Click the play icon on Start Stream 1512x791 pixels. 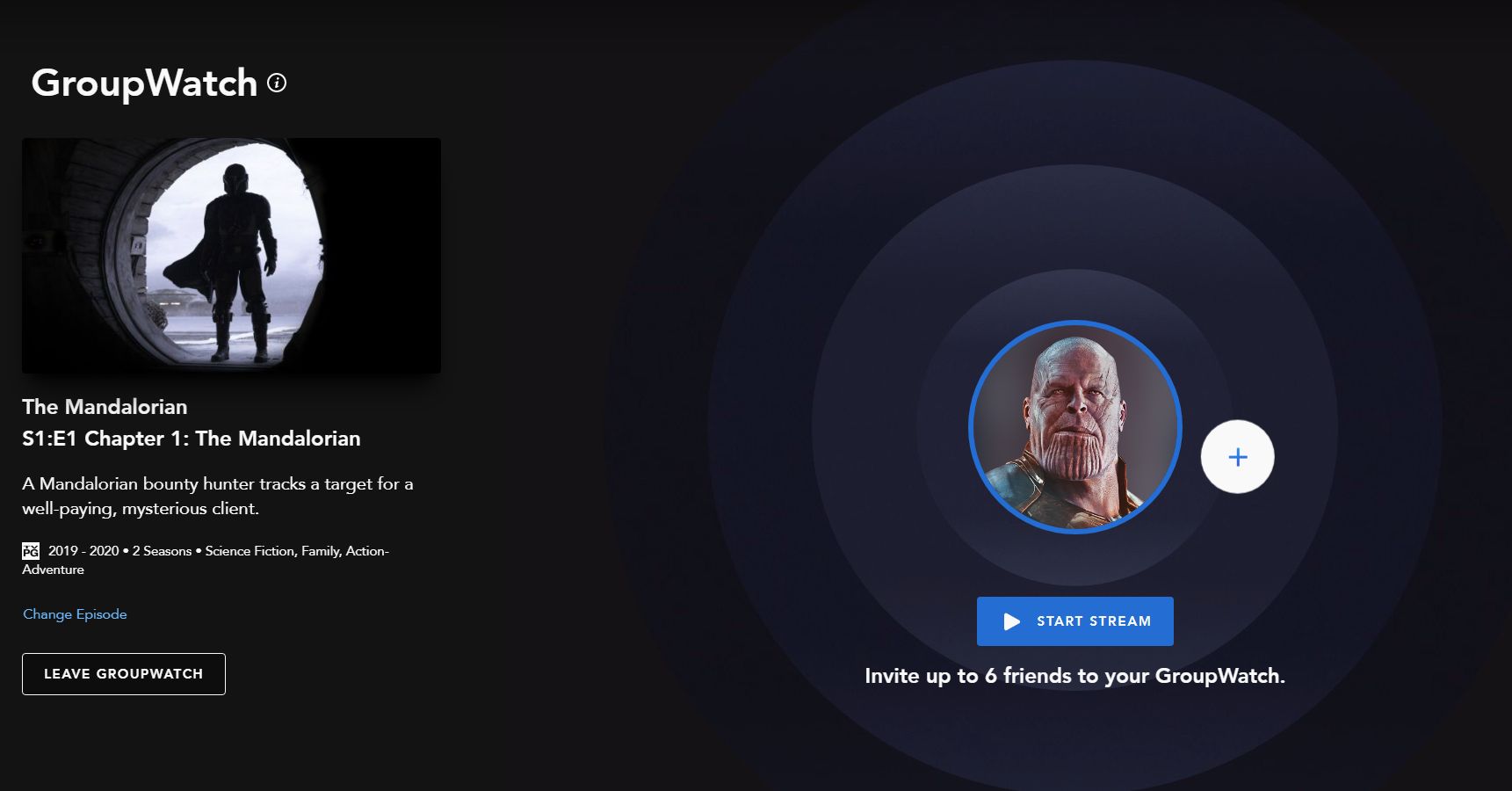[1011, 620]
